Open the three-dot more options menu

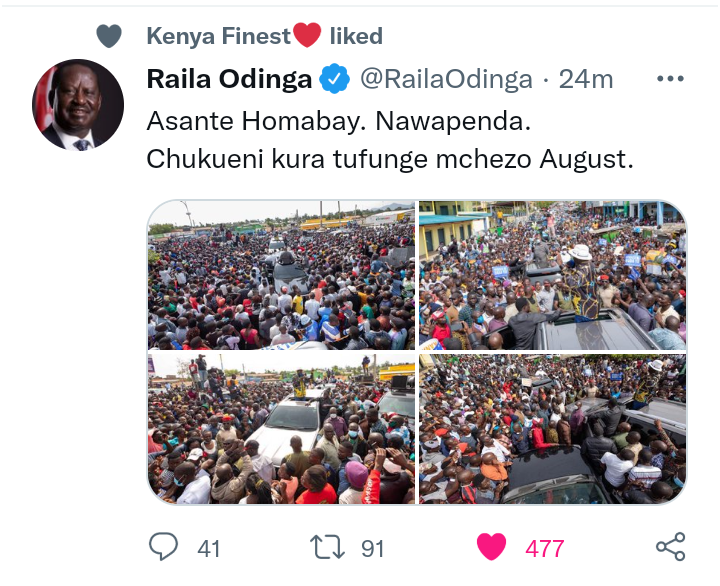[x=670, y=79]
